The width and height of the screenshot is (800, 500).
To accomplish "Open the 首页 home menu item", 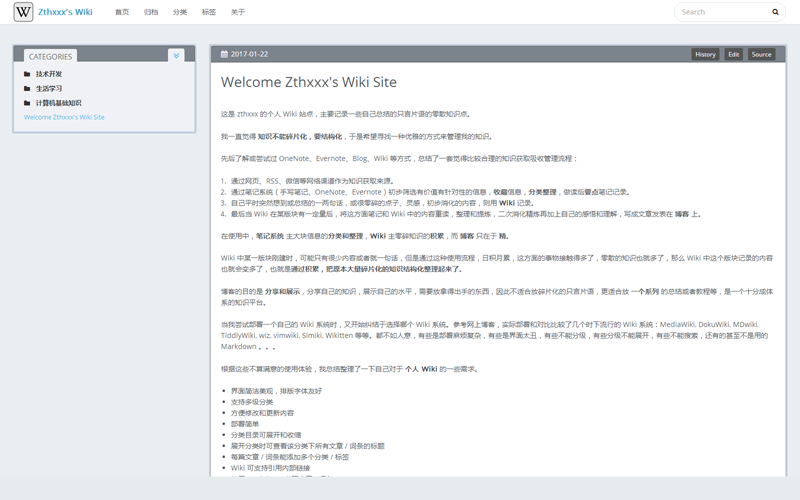I will tap(122, 12).
